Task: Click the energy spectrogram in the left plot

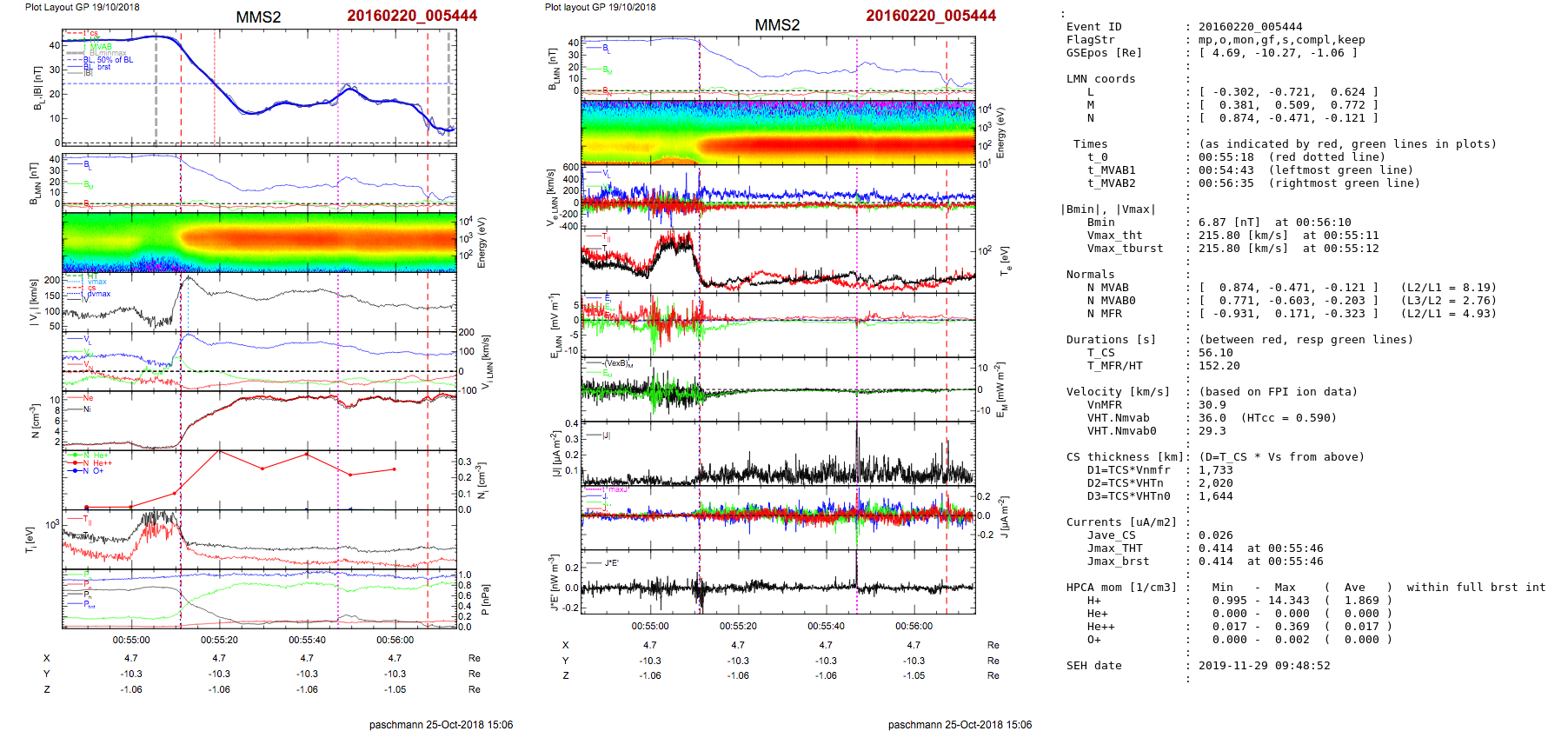Action: point(259,242)
